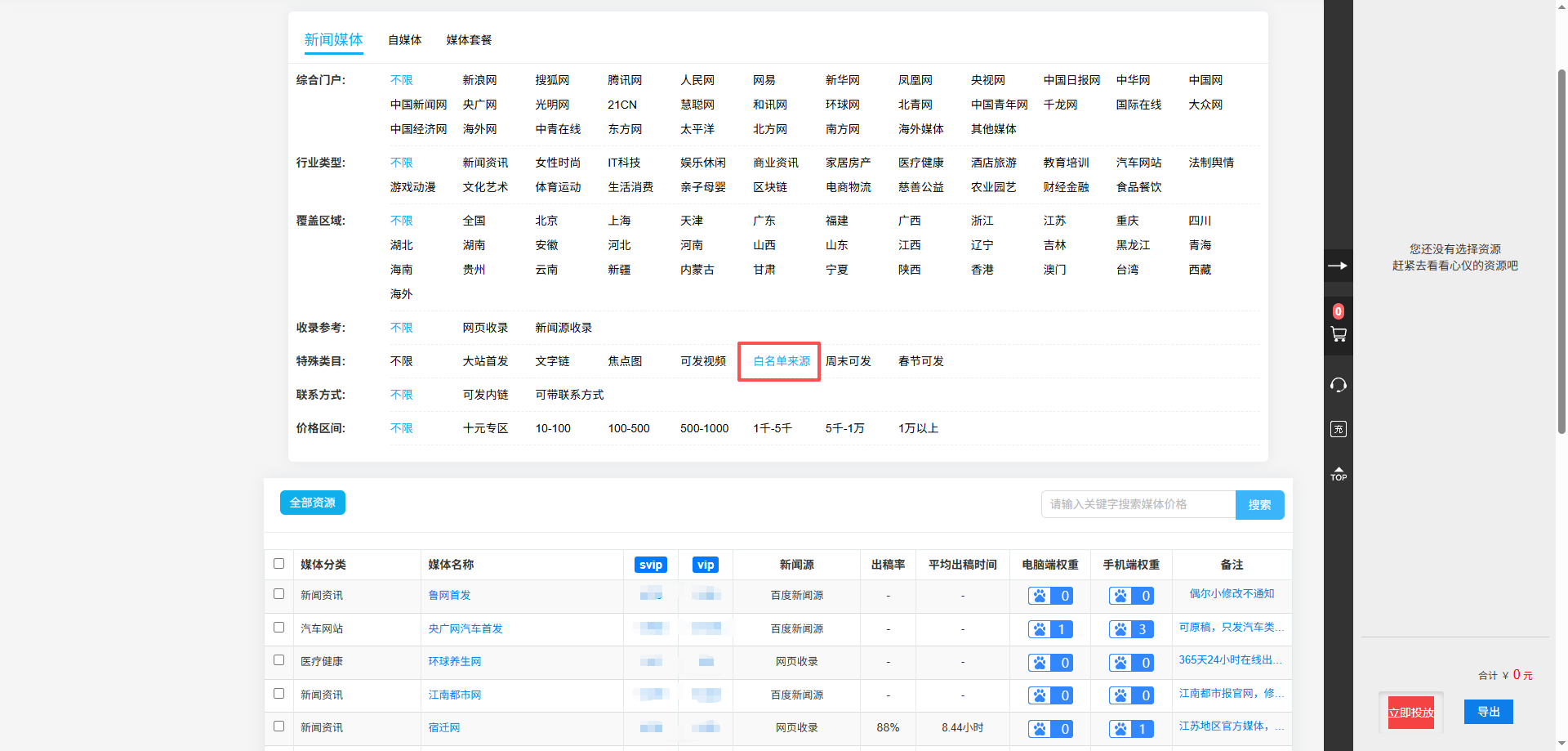Click the svip badge column header

[650, 565]
